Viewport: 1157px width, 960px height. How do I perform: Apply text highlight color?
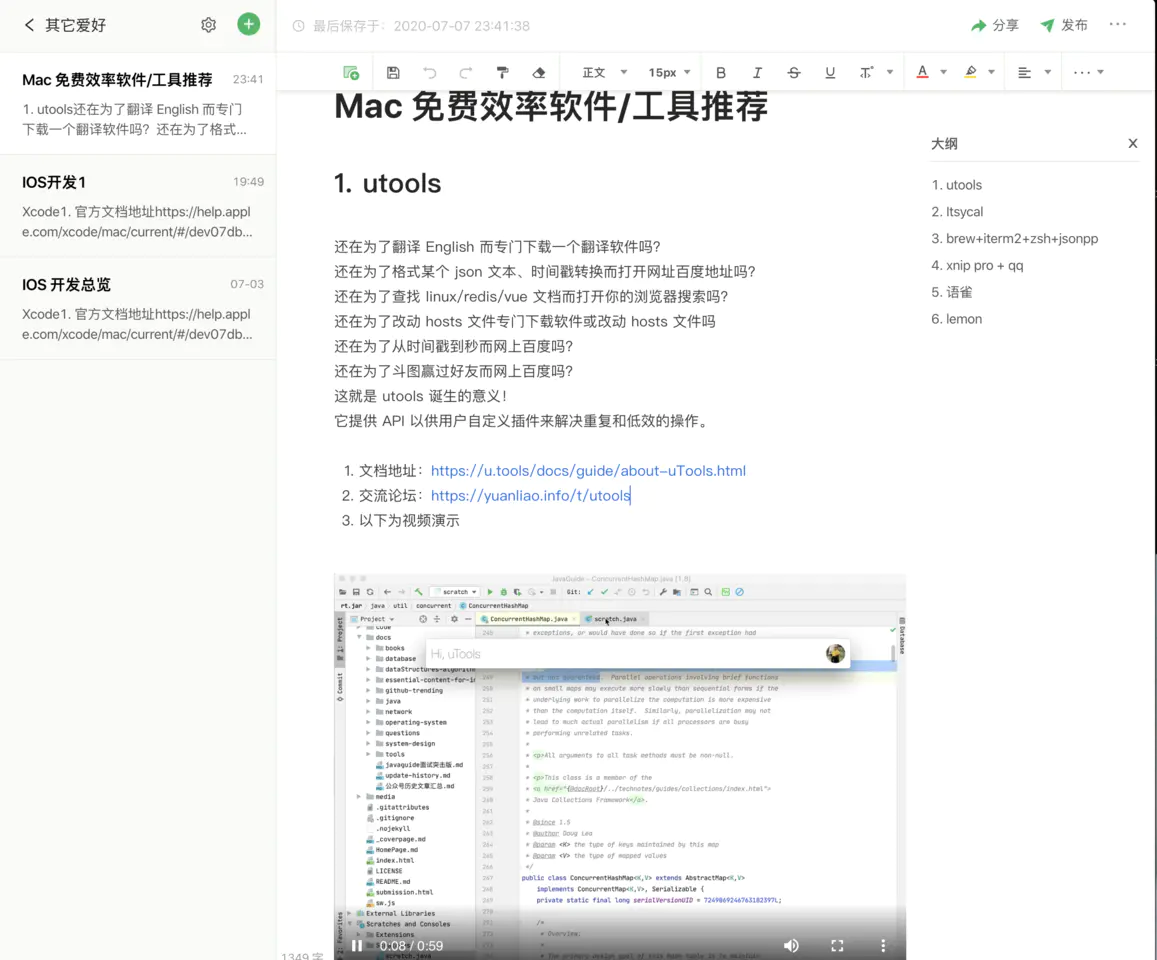[970, 72]
